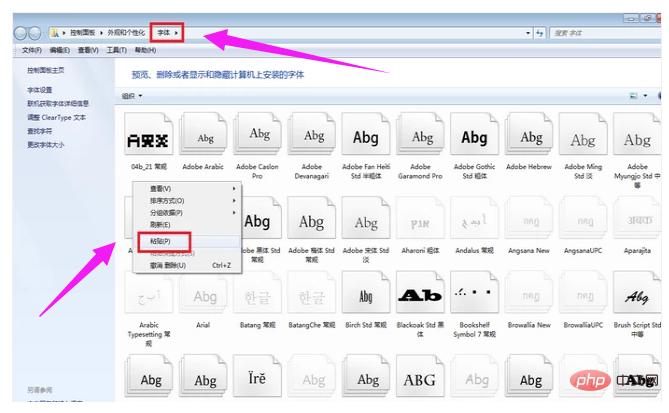Select the font thumbnail showing Ïrě sample
Screen dimensions: 669x413
coord(257,376)
